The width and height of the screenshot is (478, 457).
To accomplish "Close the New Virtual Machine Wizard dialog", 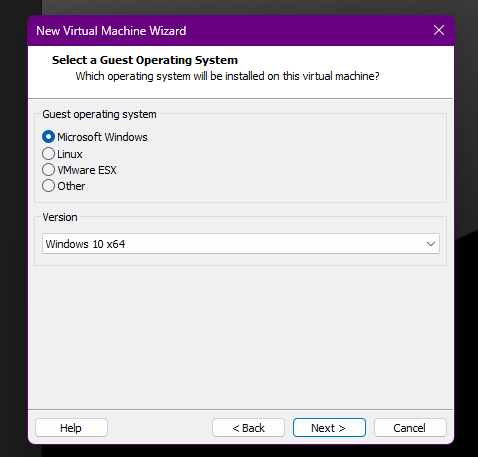I will pos(439,30).
